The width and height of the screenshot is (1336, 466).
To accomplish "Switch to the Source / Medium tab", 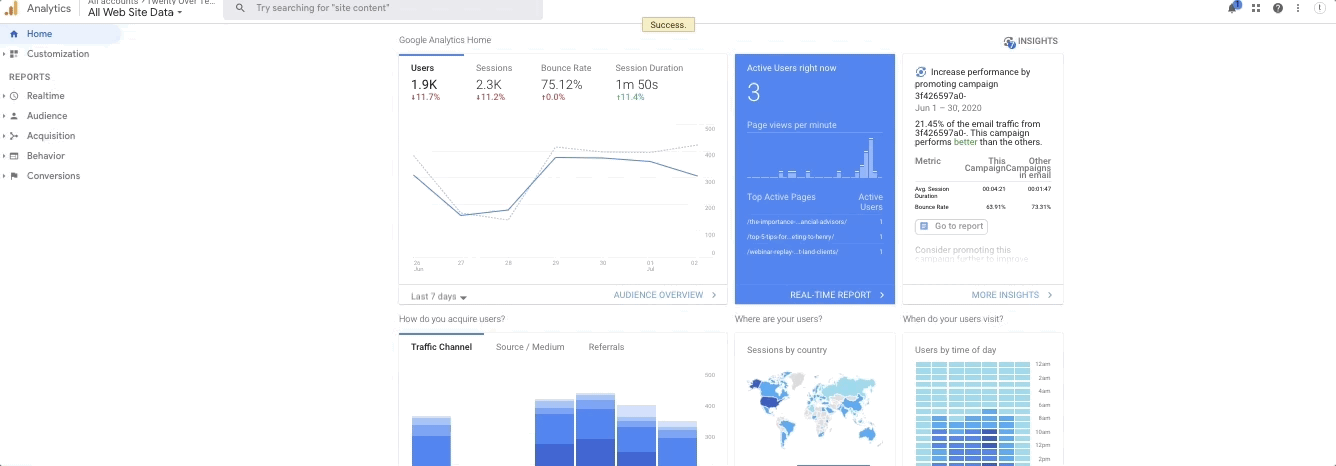I will [x=530, y=347].
